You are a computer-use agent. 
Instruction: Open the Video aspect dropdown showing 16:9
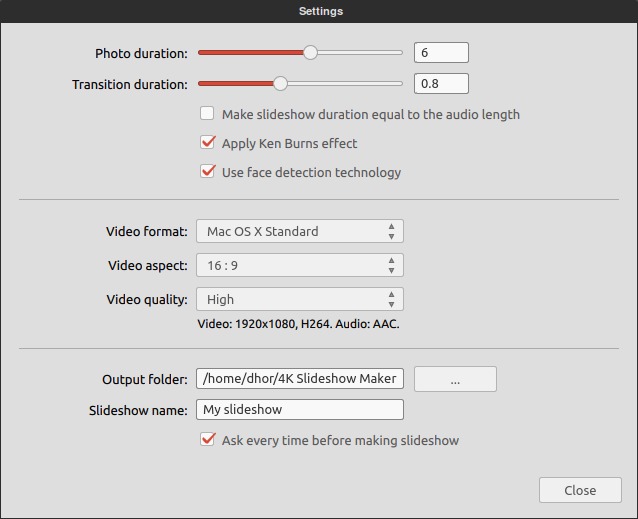(299, 265)
